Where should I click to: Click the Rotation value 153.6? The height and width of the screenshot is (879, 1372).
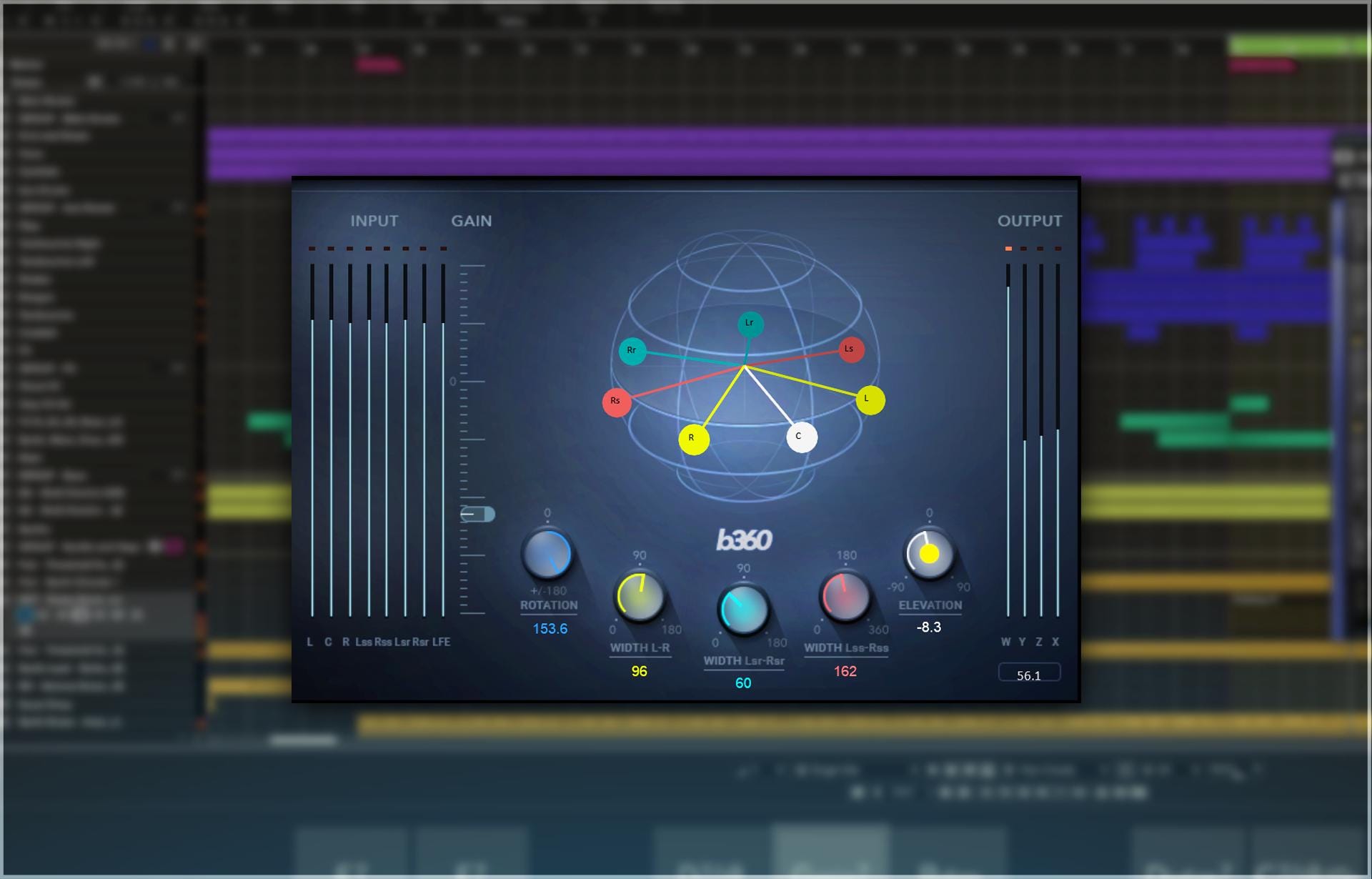point(550,629)
